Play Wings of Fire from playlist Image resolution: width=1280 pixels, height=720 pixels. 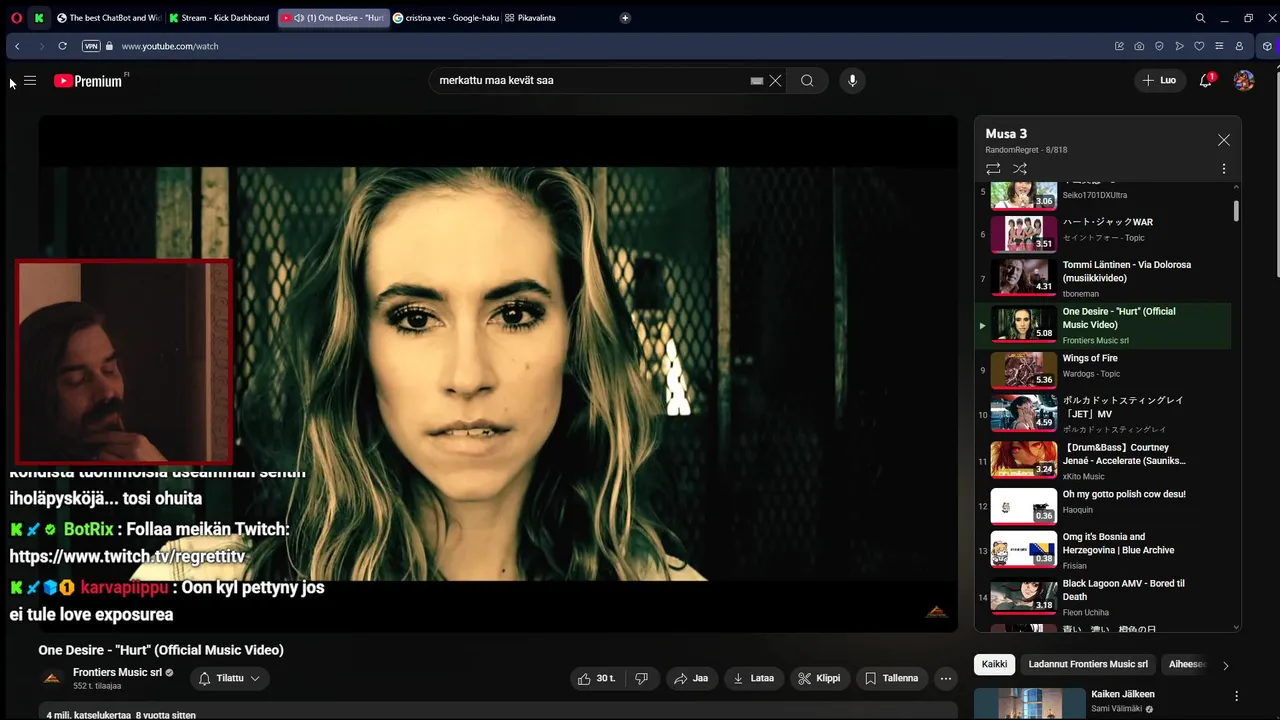click(1105, 369)
